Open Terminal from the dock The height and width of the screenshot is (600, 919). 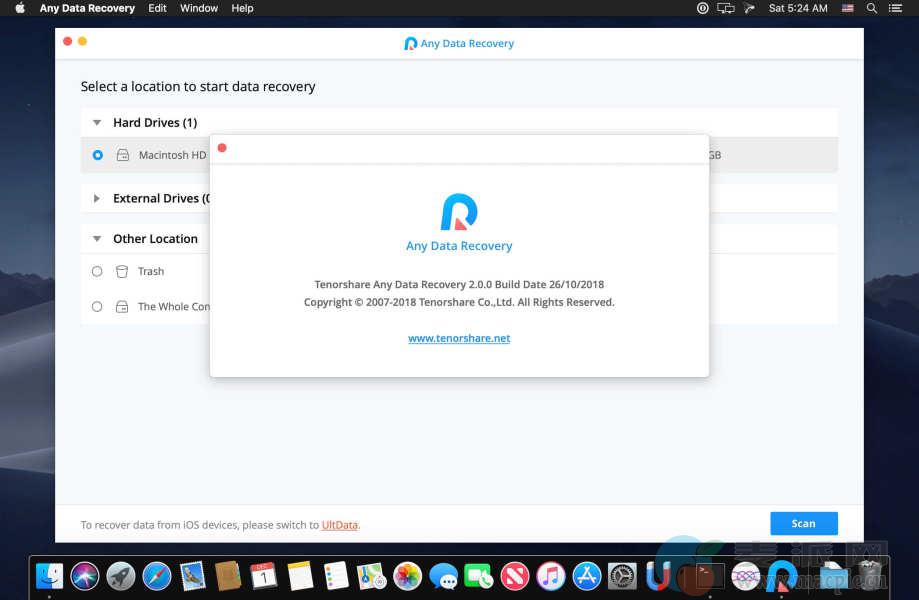pos(710,576)
